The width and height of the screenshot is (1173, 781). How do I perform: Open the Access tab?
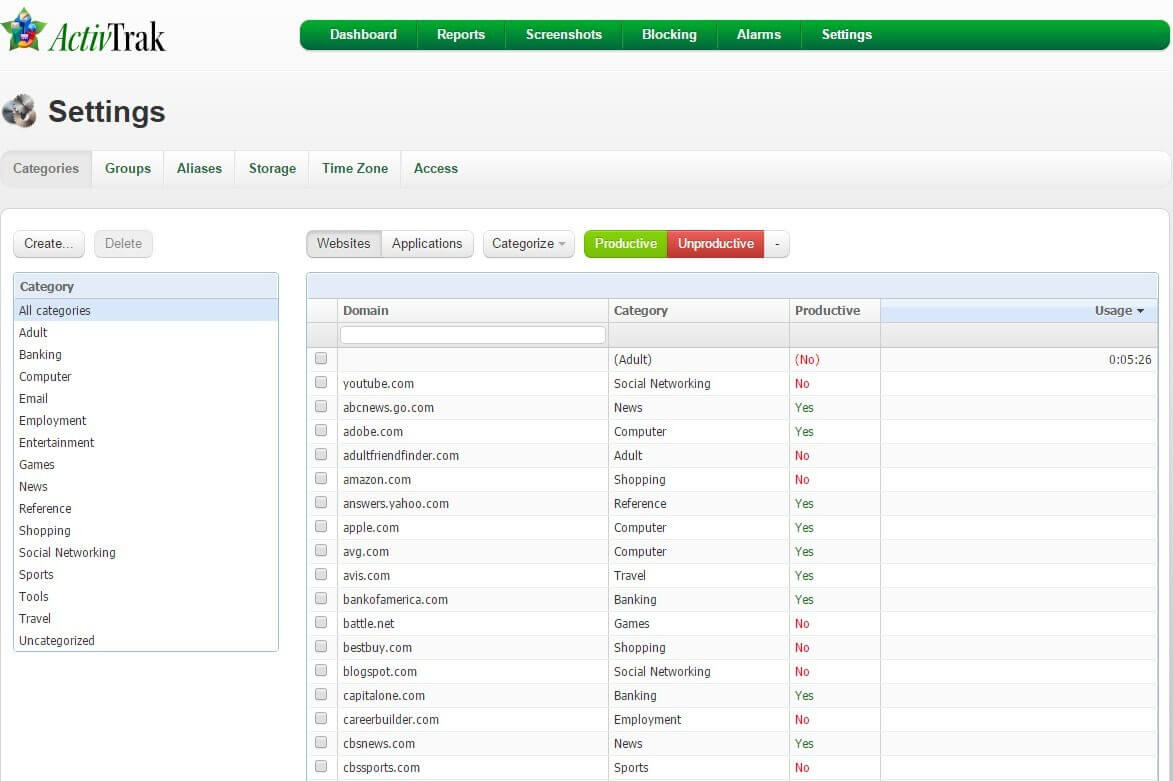435,168
